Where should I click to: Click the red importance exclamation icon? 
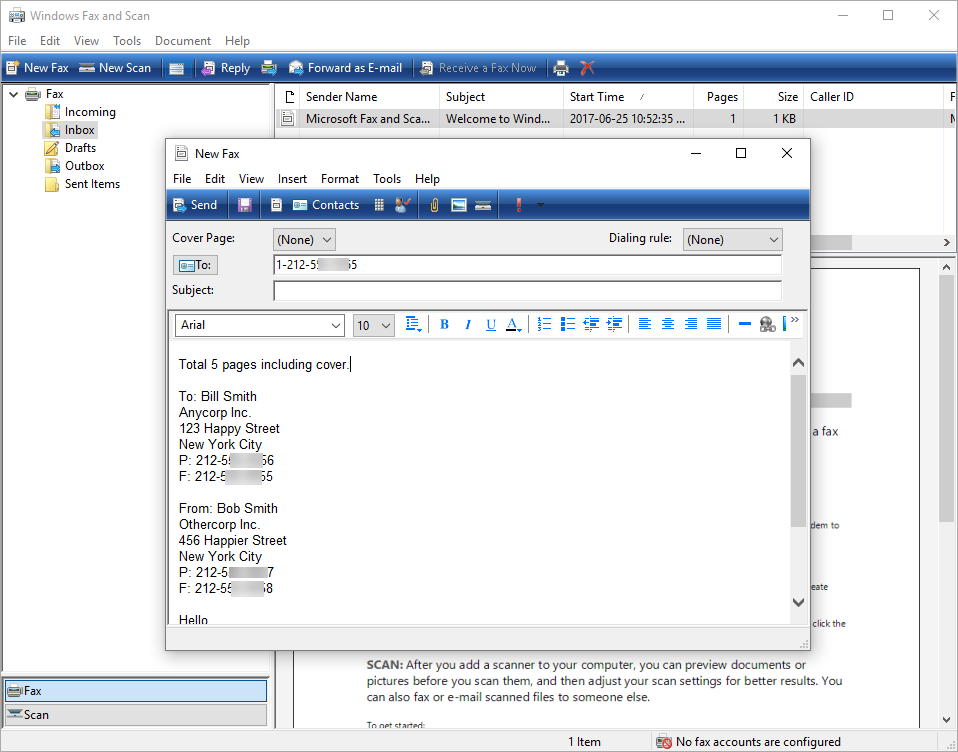coord(519,205)
